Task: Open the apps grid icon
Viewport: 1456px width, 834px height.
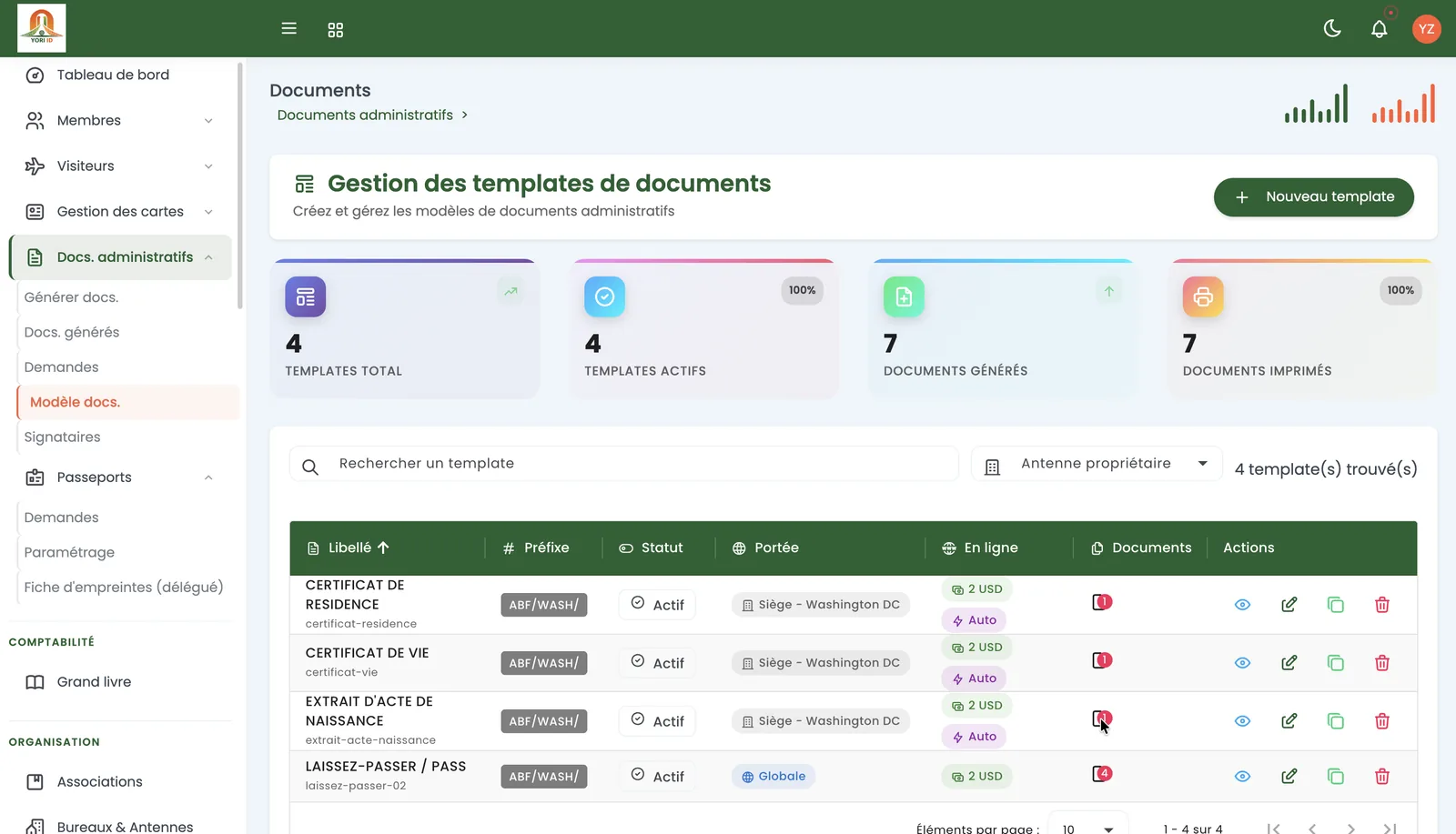Action: [335, 30]
